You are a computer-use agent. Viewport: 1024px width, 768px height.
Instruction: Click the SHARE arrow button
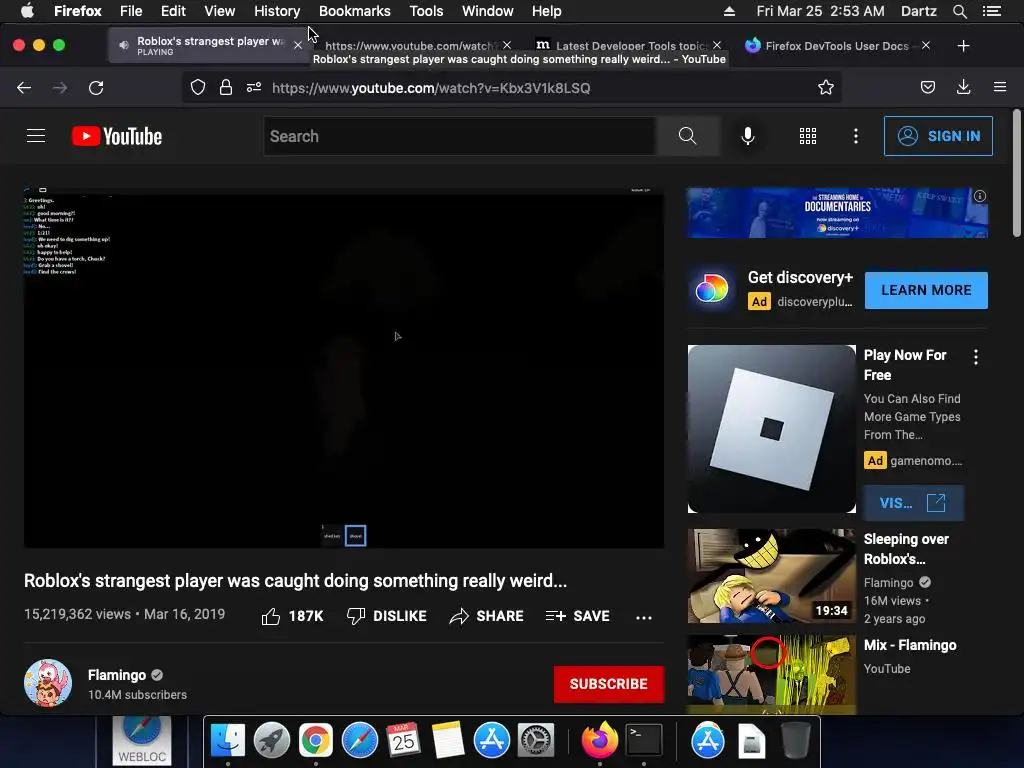coord(487,616)
